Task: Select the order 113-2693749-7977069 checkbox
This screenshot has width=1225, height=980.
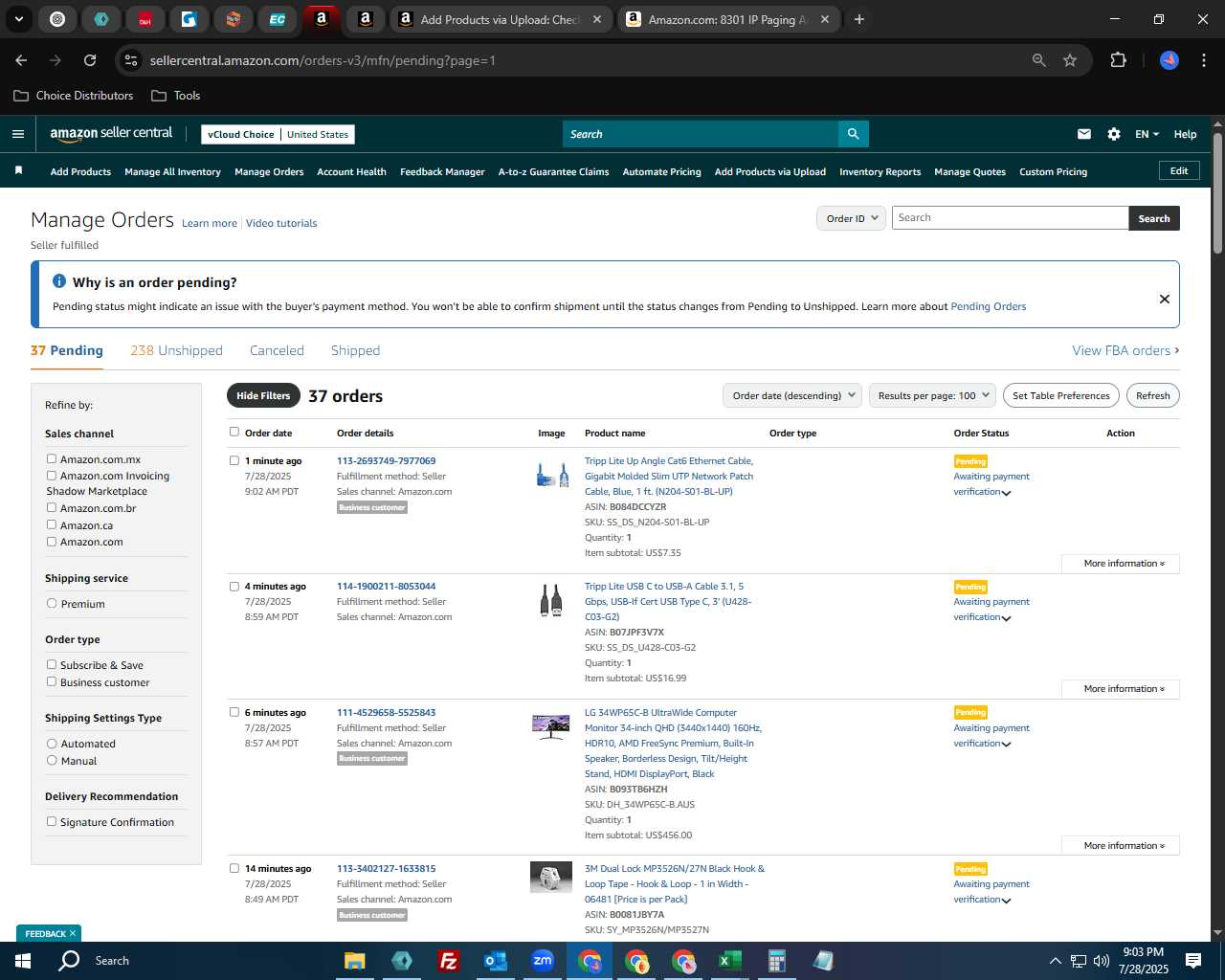Action: click(x=234, y=460)
